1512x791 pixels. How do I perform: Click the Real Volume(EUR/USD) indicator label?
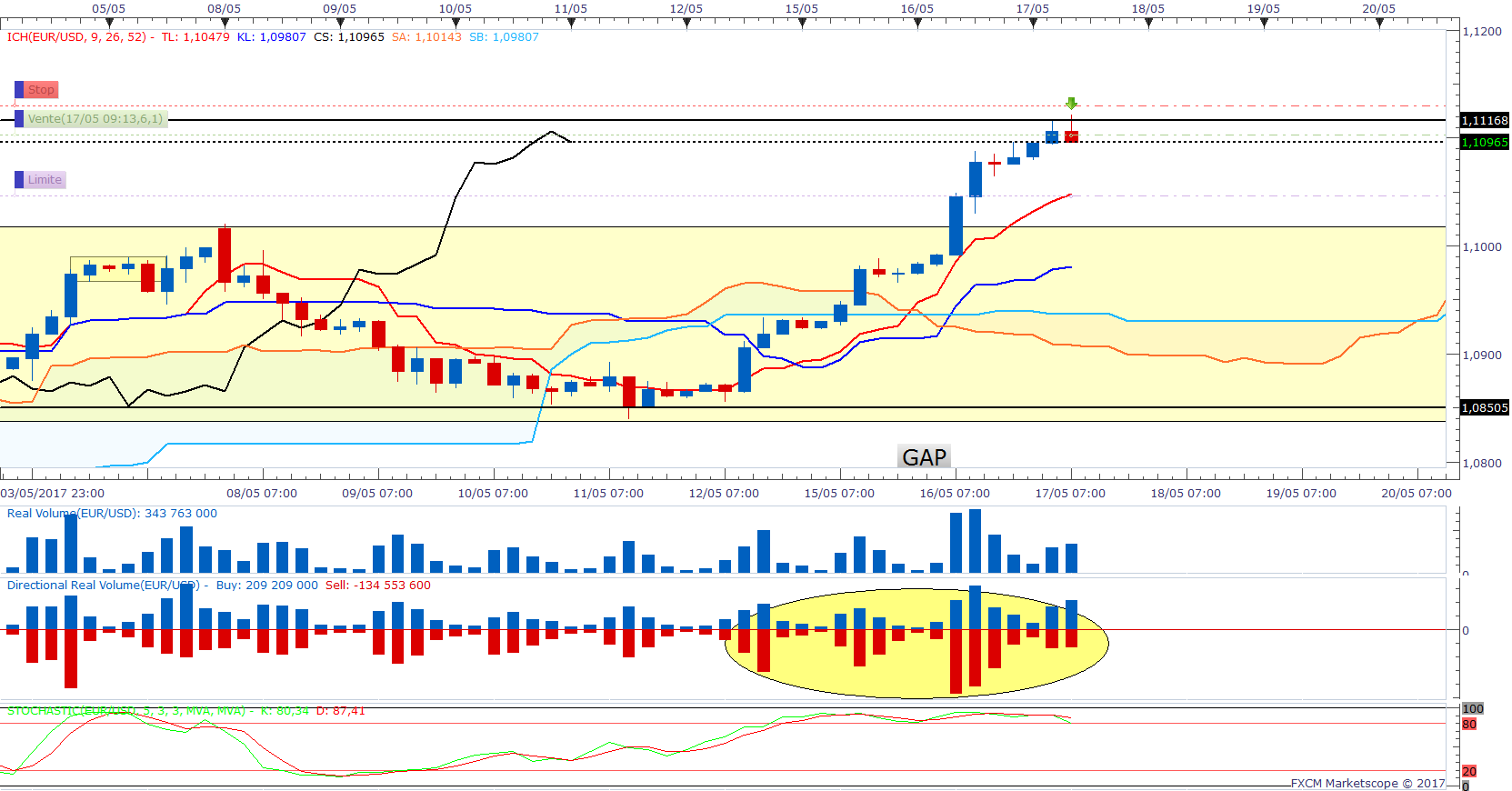(x=73, y=514)
